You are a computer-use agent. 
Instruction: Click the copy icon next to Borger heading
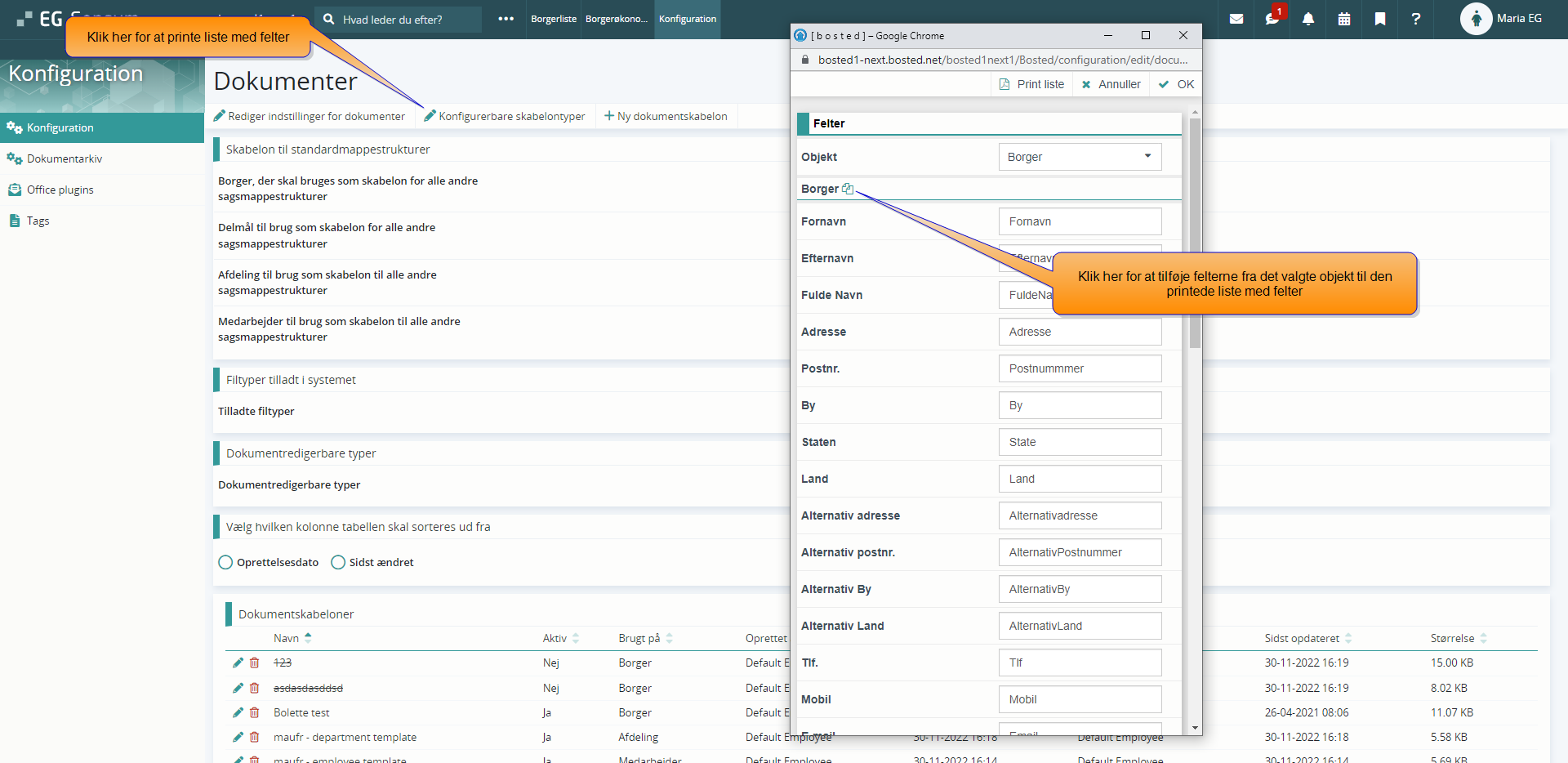(x=848, y=189)
